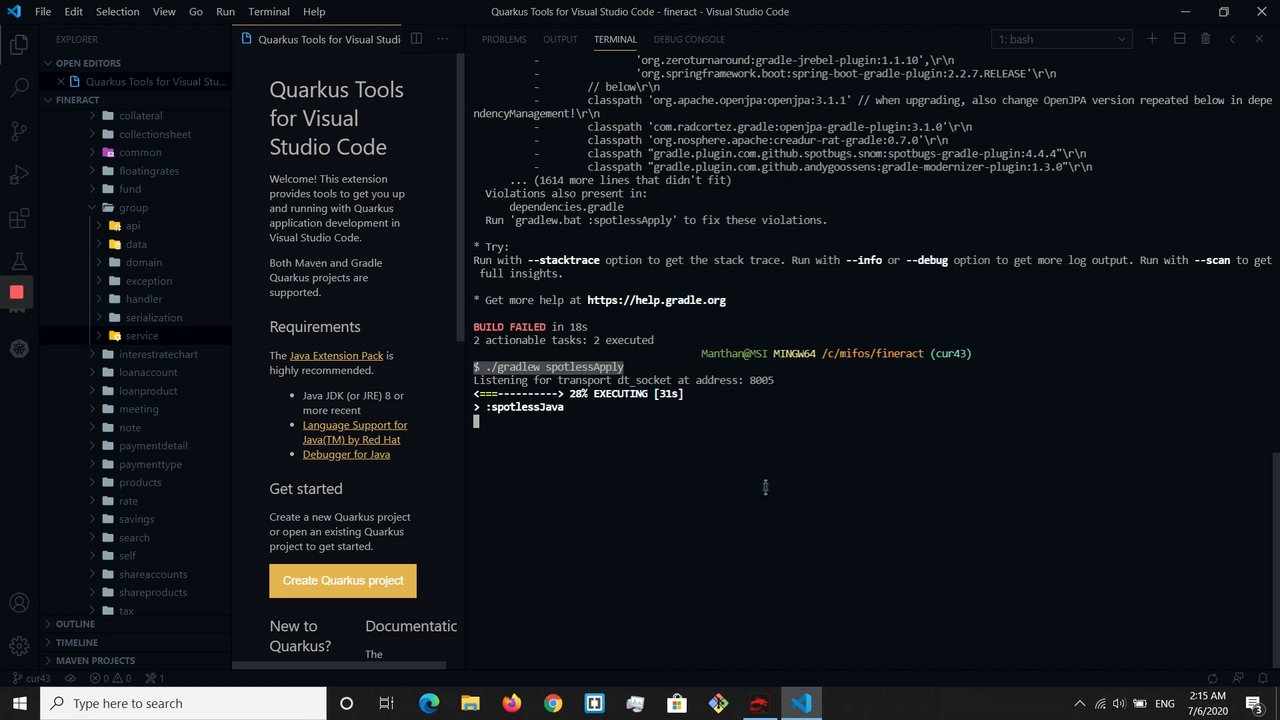1280x720 pixels.
Task: Split the editor right
Action: pos(416,39)
